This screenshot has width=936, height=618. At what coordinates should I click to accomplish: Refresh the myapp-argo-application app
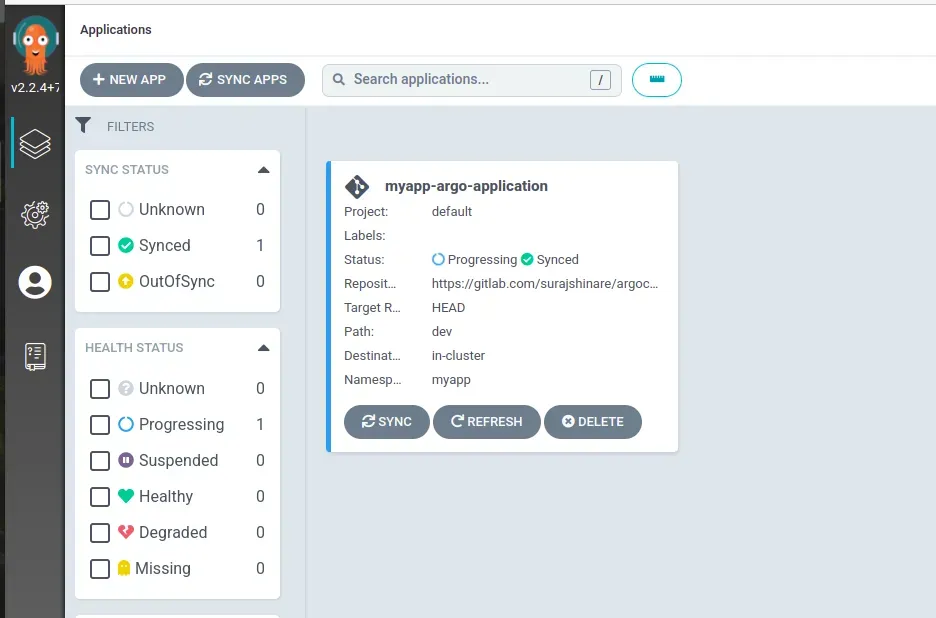pos(487,422)
